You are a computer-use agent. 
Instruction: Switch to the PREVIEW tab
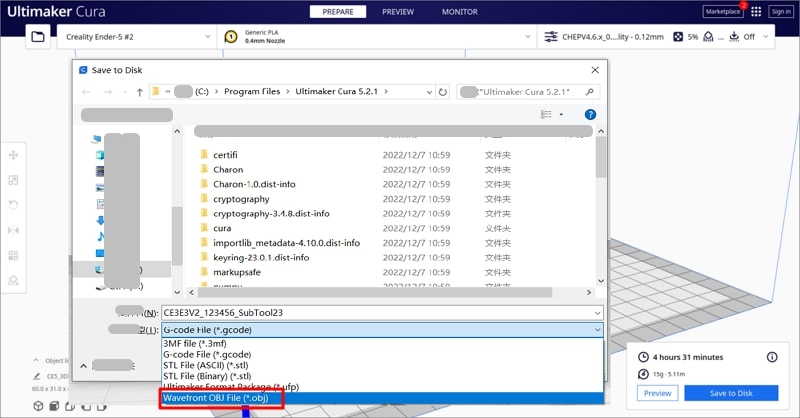[397, 12]
